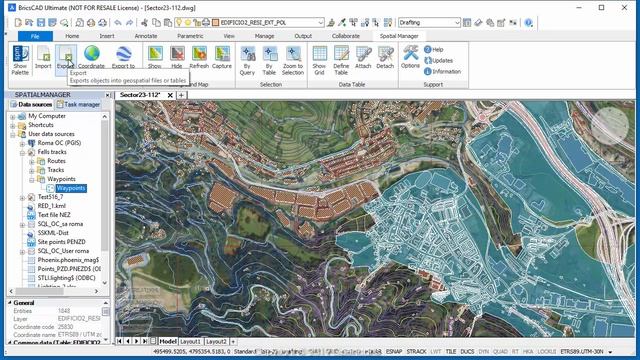Add a new drawing tab with plus

click(x=181, y=95)
